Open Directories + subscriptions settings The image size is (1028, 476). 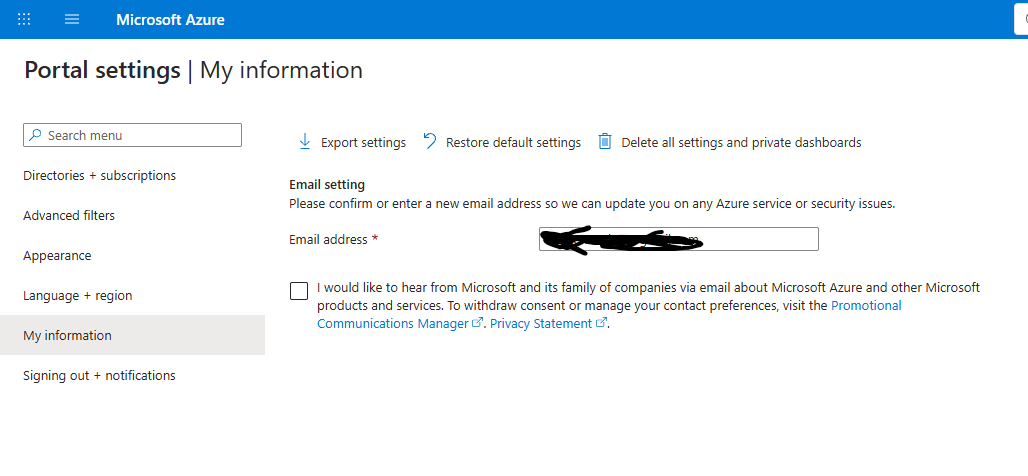click(x=100, y=176)
